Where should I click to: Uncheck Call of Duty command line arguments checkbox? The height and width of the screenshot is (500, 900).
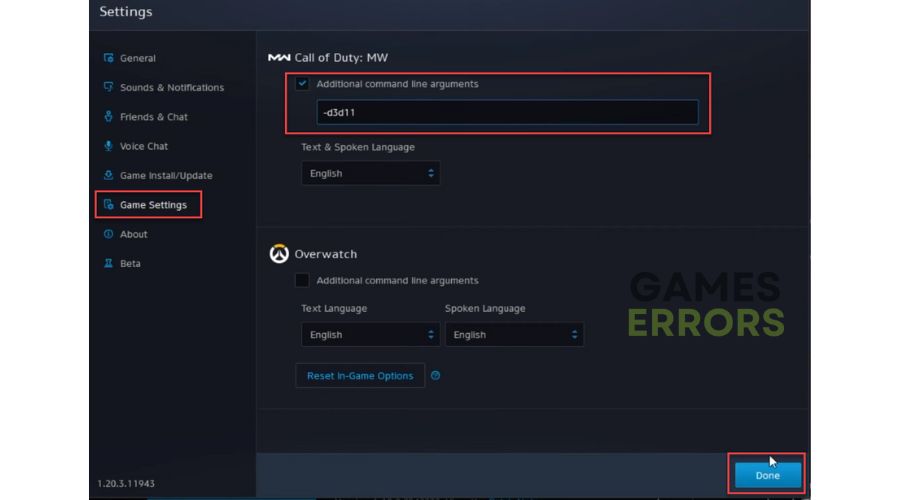302,84
